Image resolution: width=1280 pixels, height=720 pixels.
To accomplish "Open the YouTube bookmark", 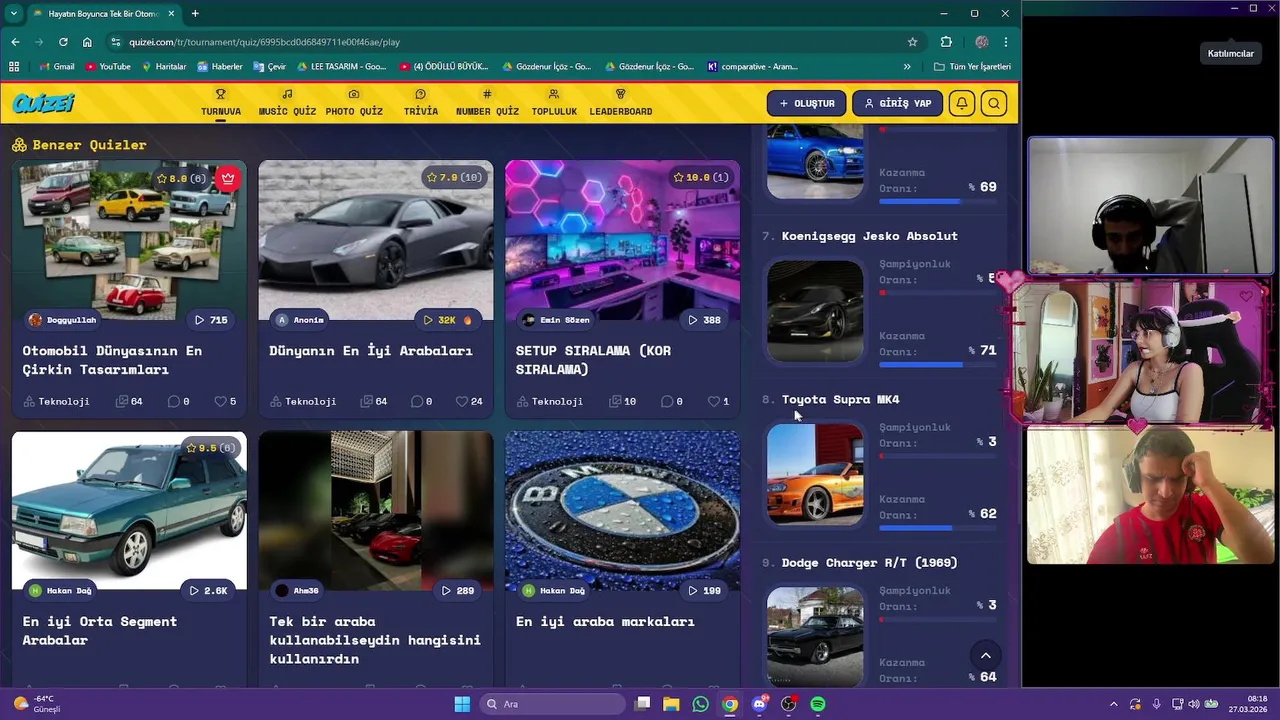I will (108, 67).
